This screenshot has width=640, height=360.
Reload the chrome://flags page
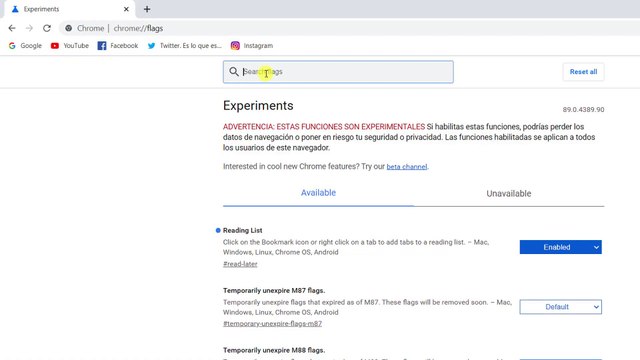47,28
